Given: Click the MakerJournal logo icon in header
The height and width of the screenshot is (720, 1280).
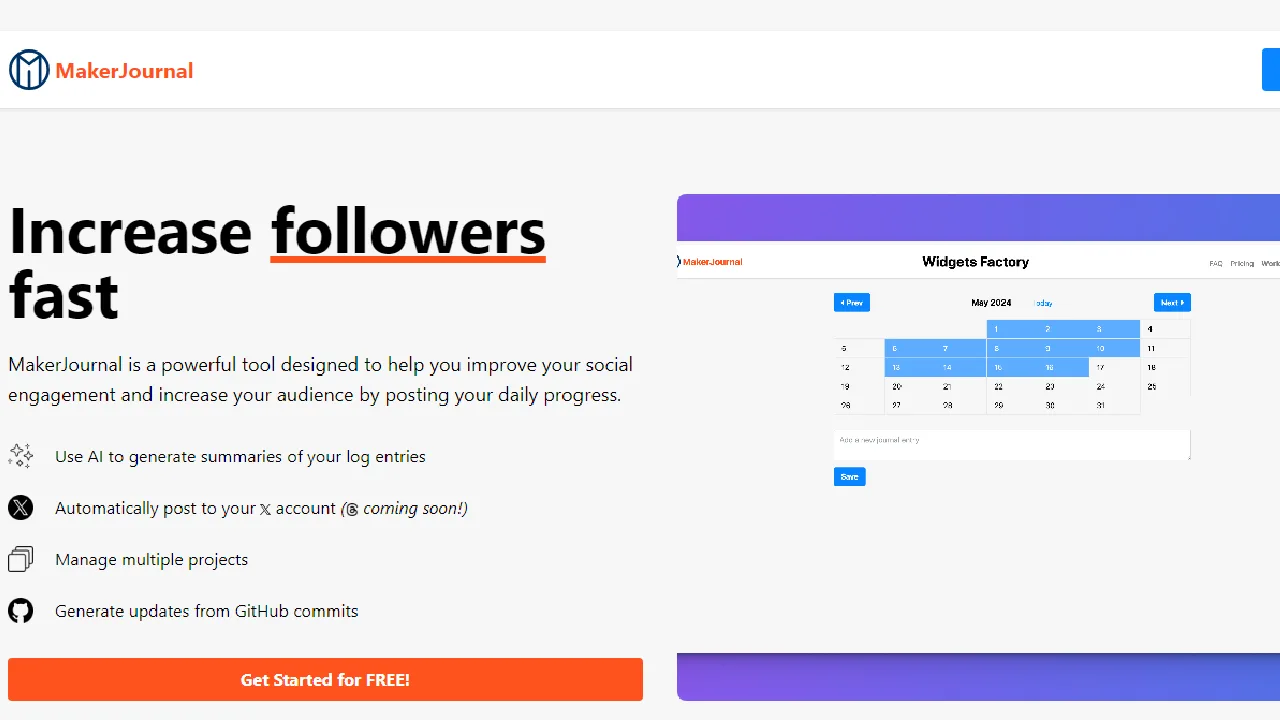Looking at the screenshot, I should coord(29,70).
